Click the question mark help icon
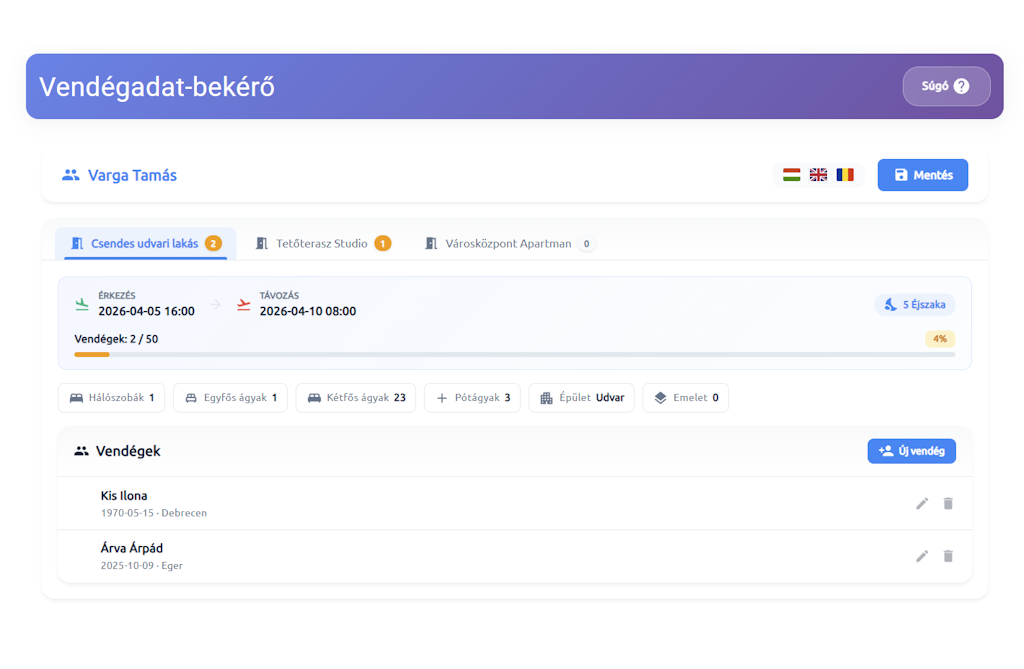 click(961, 86)
